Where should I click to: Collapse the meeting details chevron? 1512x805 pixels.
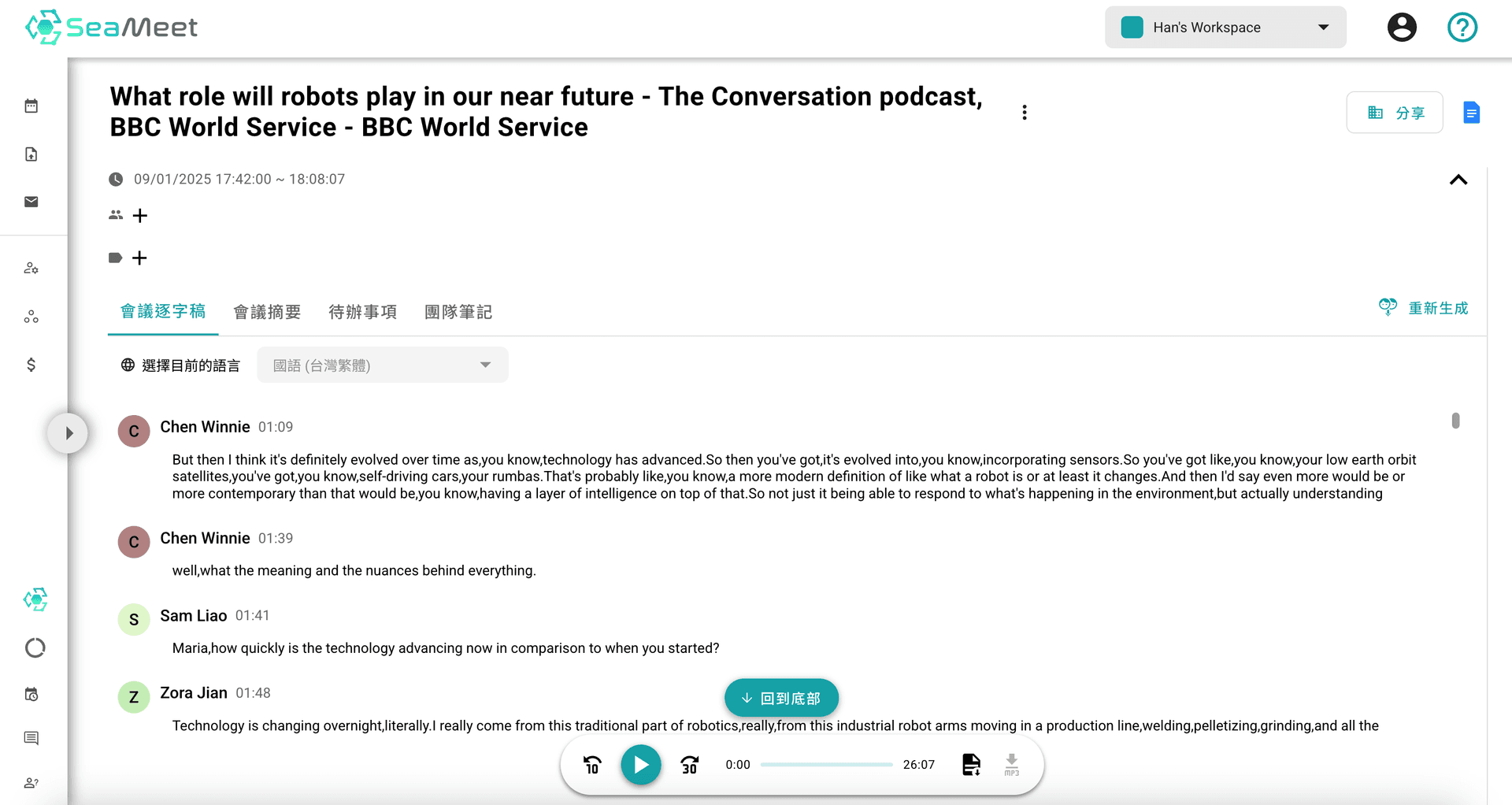tap(1458, 180)
